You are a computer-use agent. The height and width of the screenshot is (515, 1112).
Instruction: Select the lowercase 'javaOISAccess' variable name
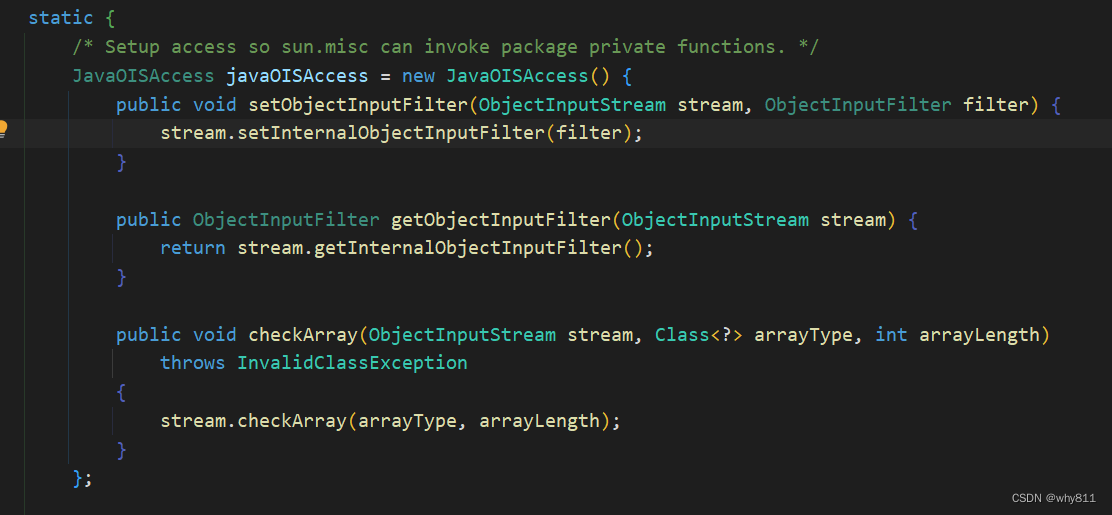[296, 76]
